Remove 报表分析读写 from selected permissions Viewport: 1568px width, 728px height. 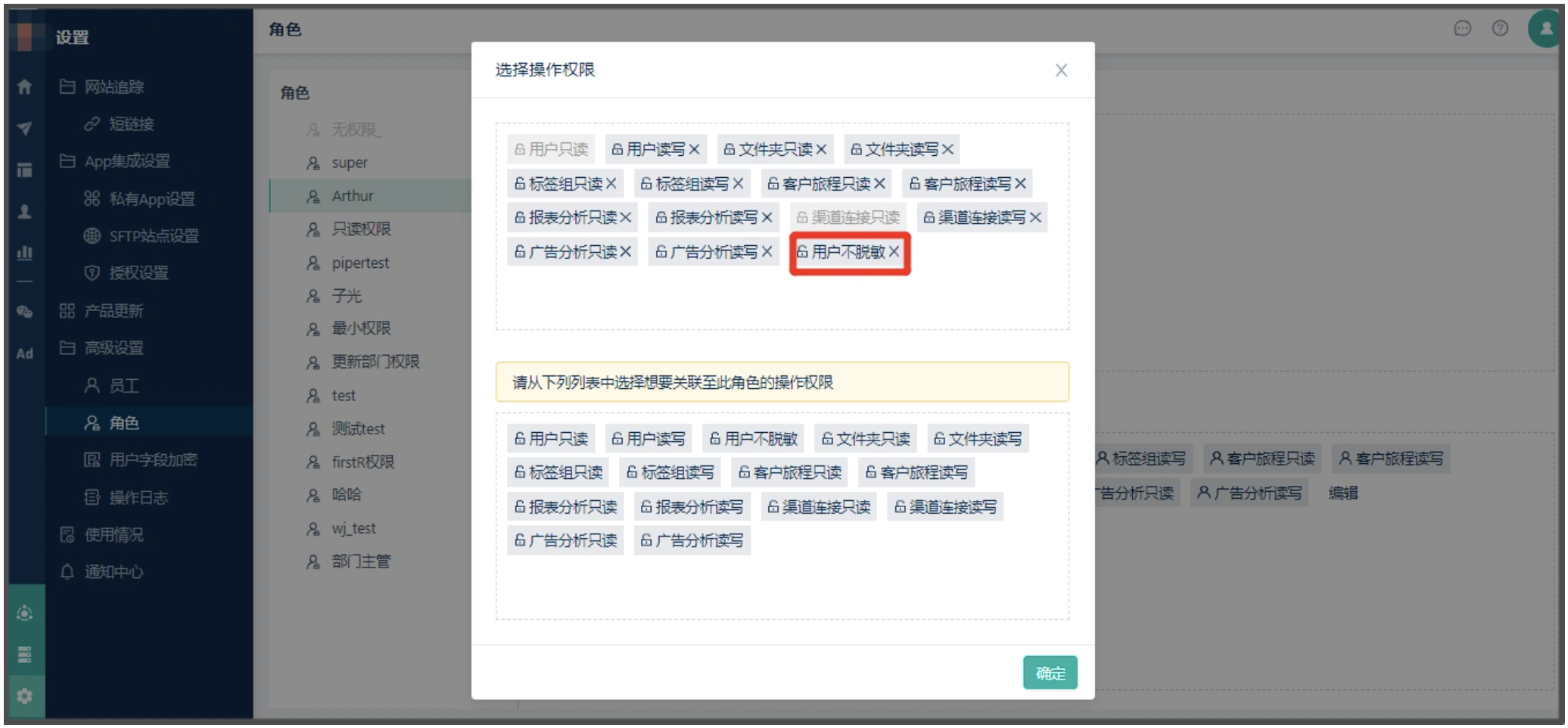767,218
